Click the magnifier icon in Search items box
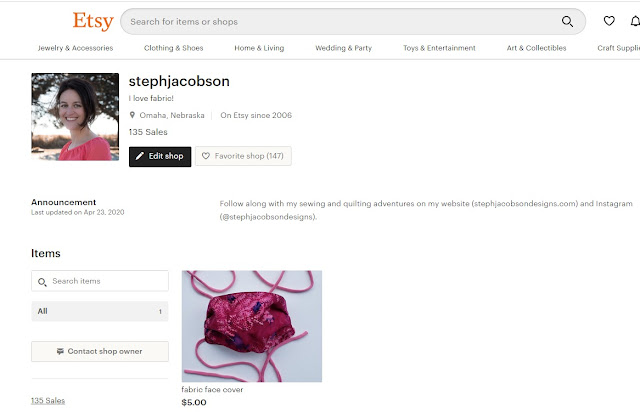The height and width of the screenshot is (412, 640). (x=42, y=282)
